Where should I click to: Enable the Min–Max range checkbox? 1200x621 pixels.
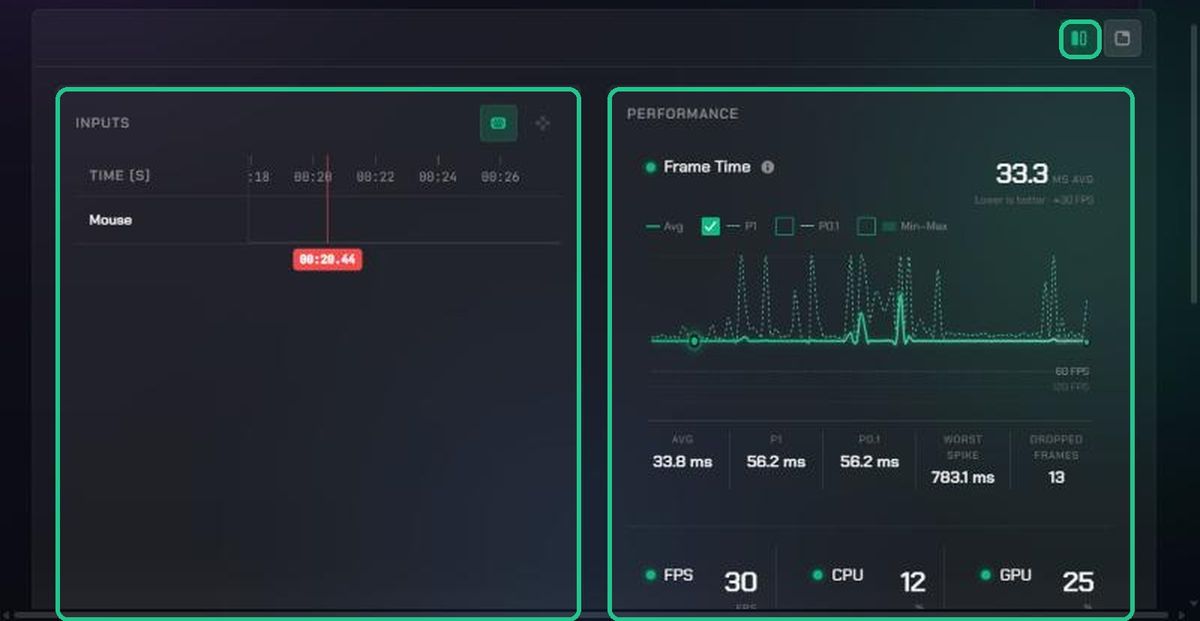[x=867, y=226]
